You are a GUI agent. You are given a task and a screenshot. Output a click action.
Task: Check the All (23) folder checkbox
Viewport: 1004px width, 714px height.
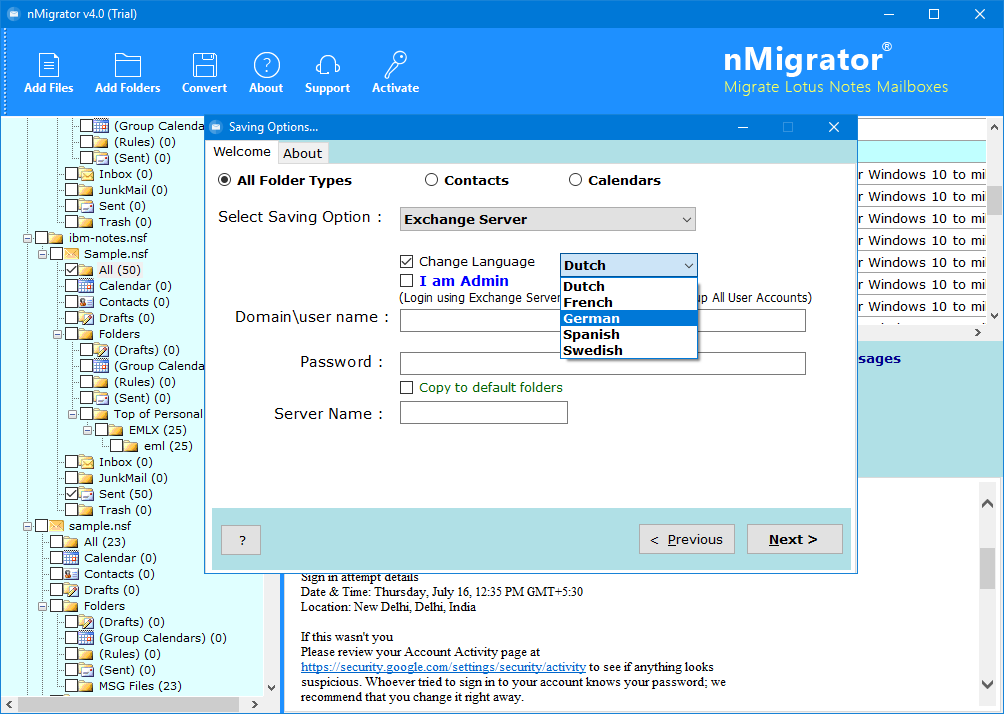point(56,542)
